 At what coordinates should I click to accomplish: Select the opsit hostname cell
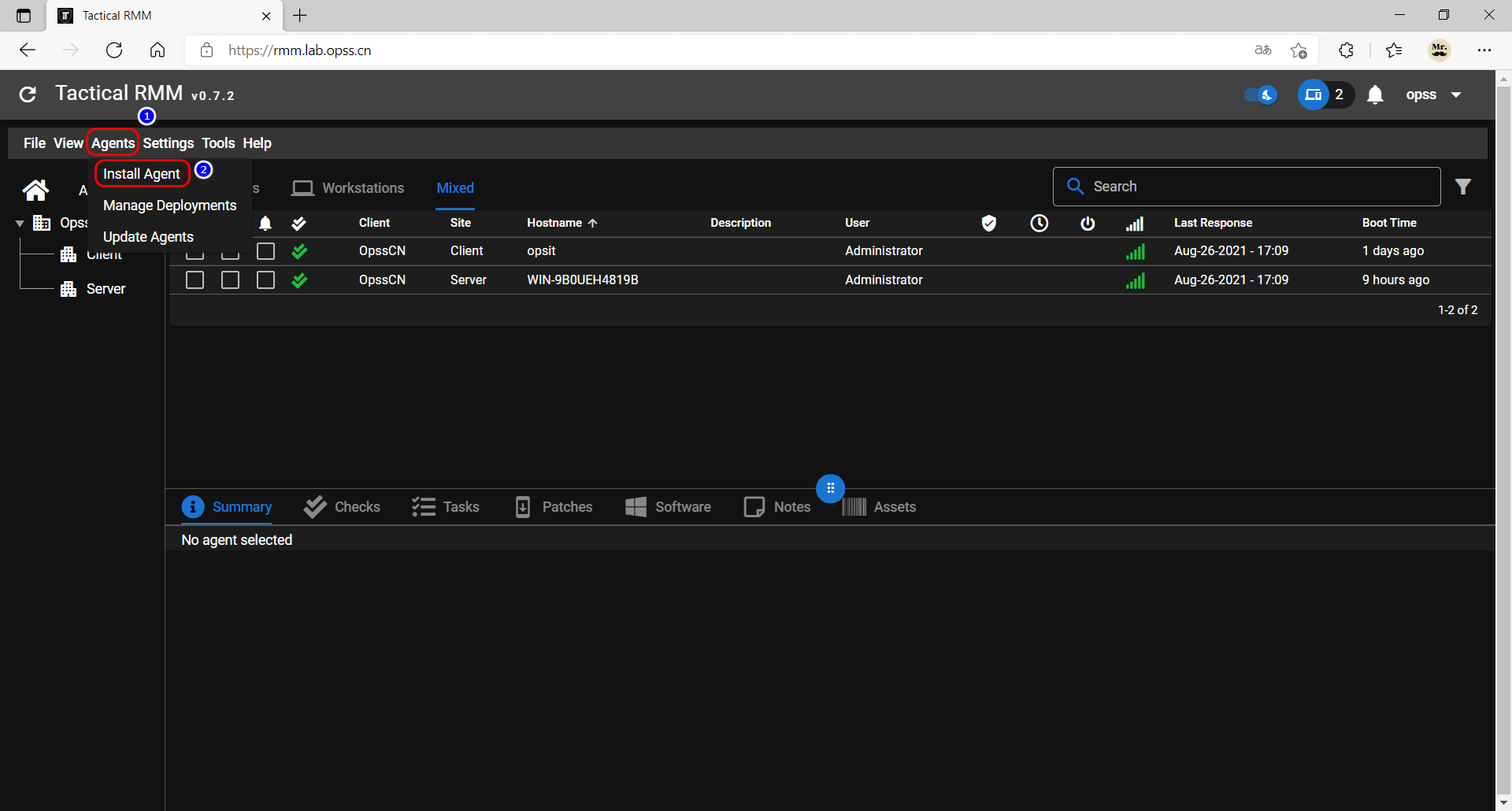click(x=541, y=251)
